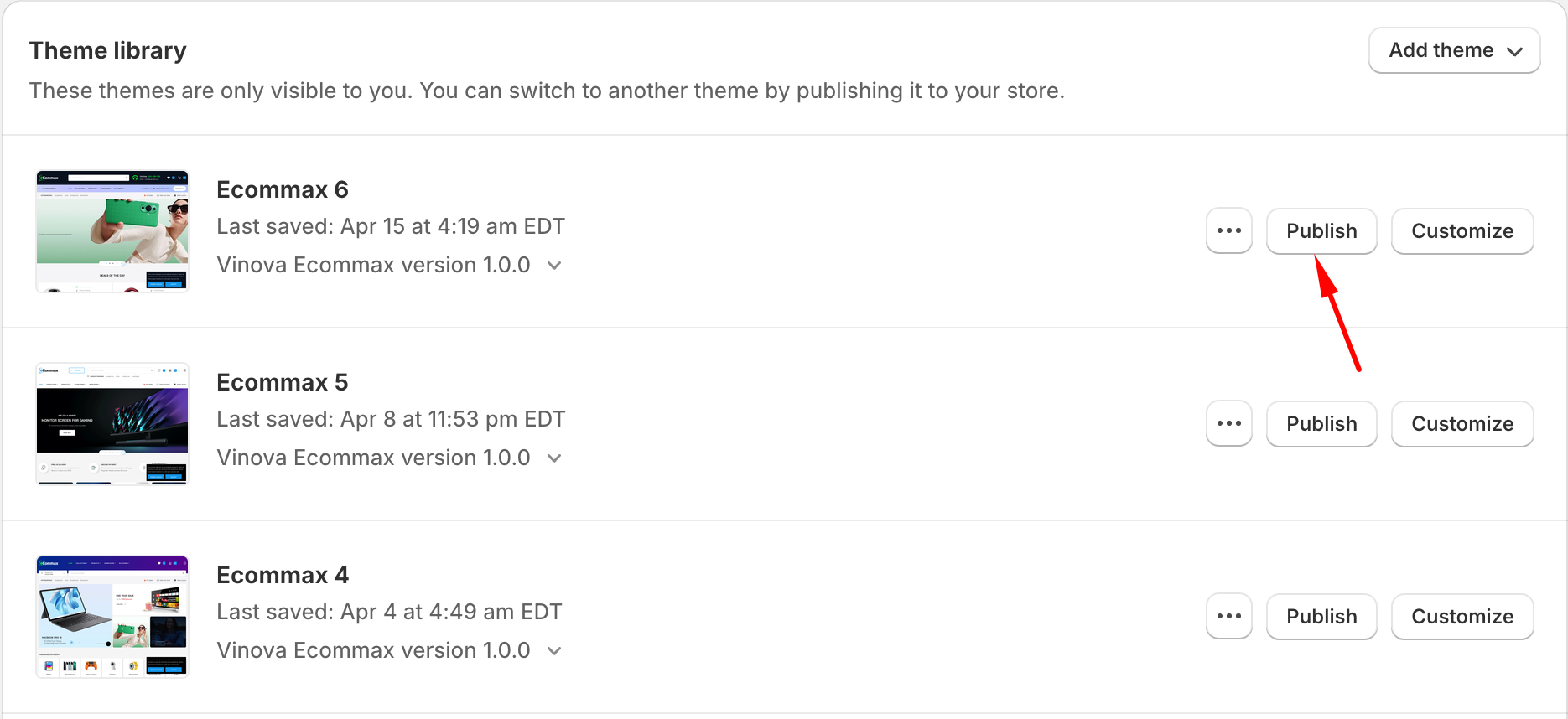Select the Ecommax 5 theme title

click(283, 383)
